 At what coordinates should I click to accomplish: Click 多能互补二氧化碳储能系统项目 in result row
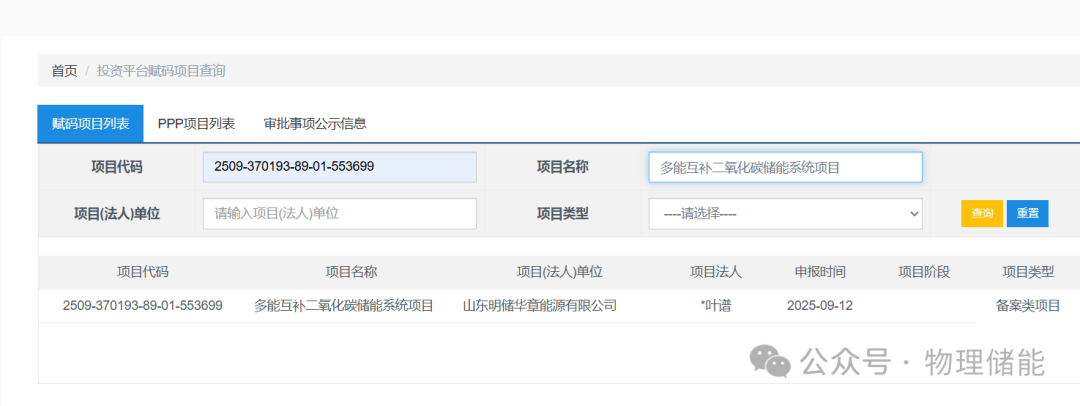(x=344, y=305)
